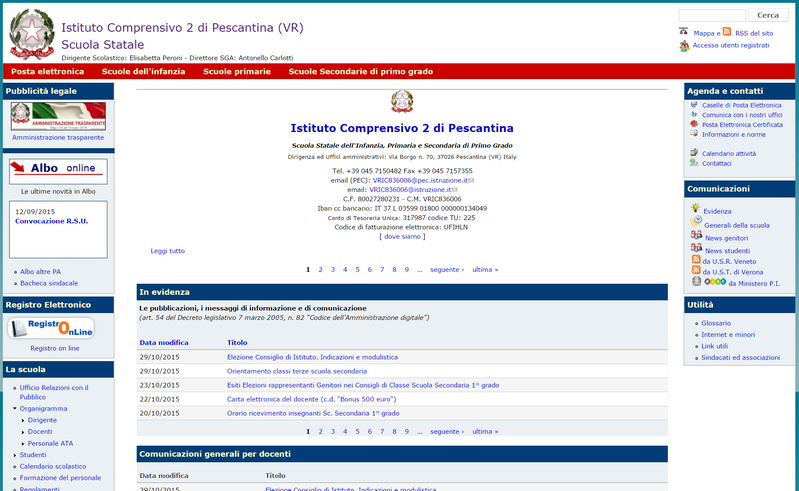Open the RSS del sito link
The image size is (799, 491).
click(x=754, y=33)
